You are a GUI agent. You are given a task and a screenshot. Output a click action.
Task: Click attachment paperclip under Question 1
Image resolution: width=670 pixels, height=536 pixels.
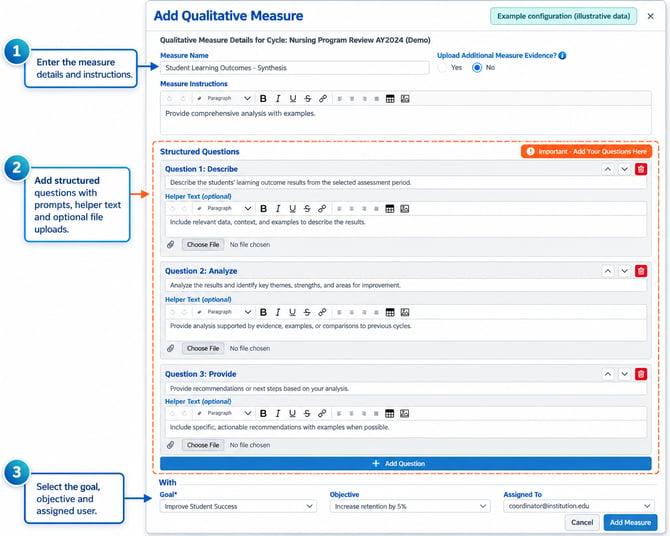(x=170, y=244)
